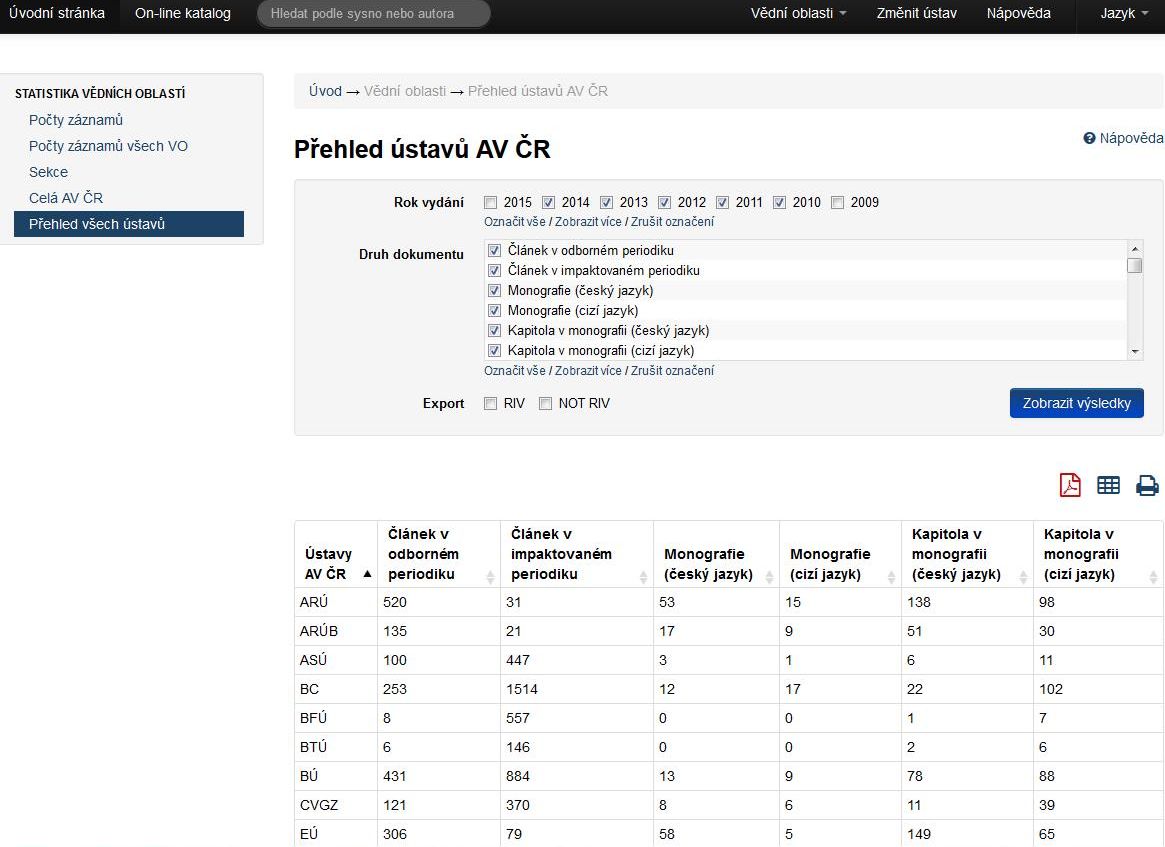The width and height of the screenshot is (1165, 847).
Task: Toggle Kapitola v monografii (cizí jazyk) checkbox
Action: [x=494, y=351]
